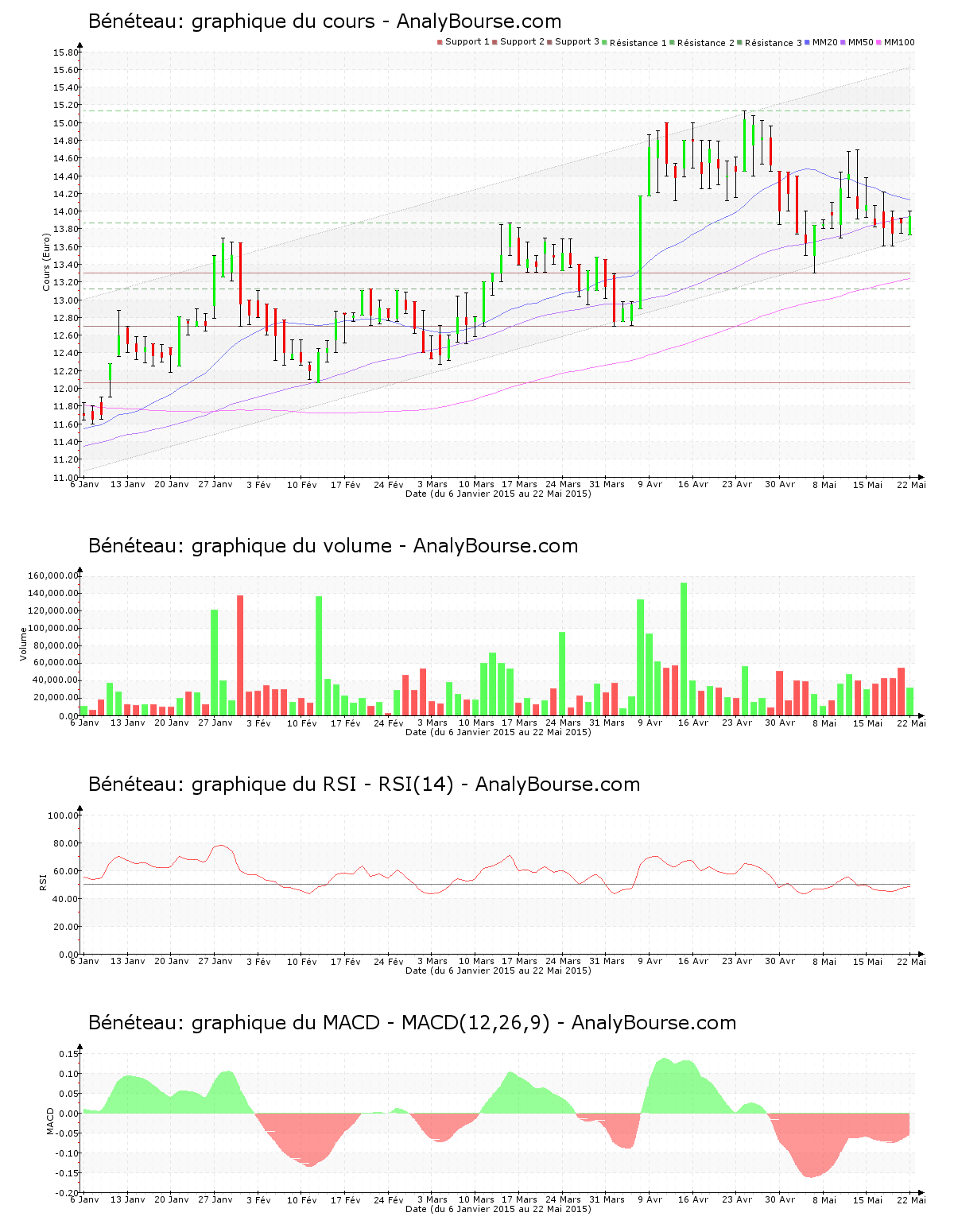Select the 'MM20' legend label
The width and height of the screenshot is (954, 1232).
[825, 42]
